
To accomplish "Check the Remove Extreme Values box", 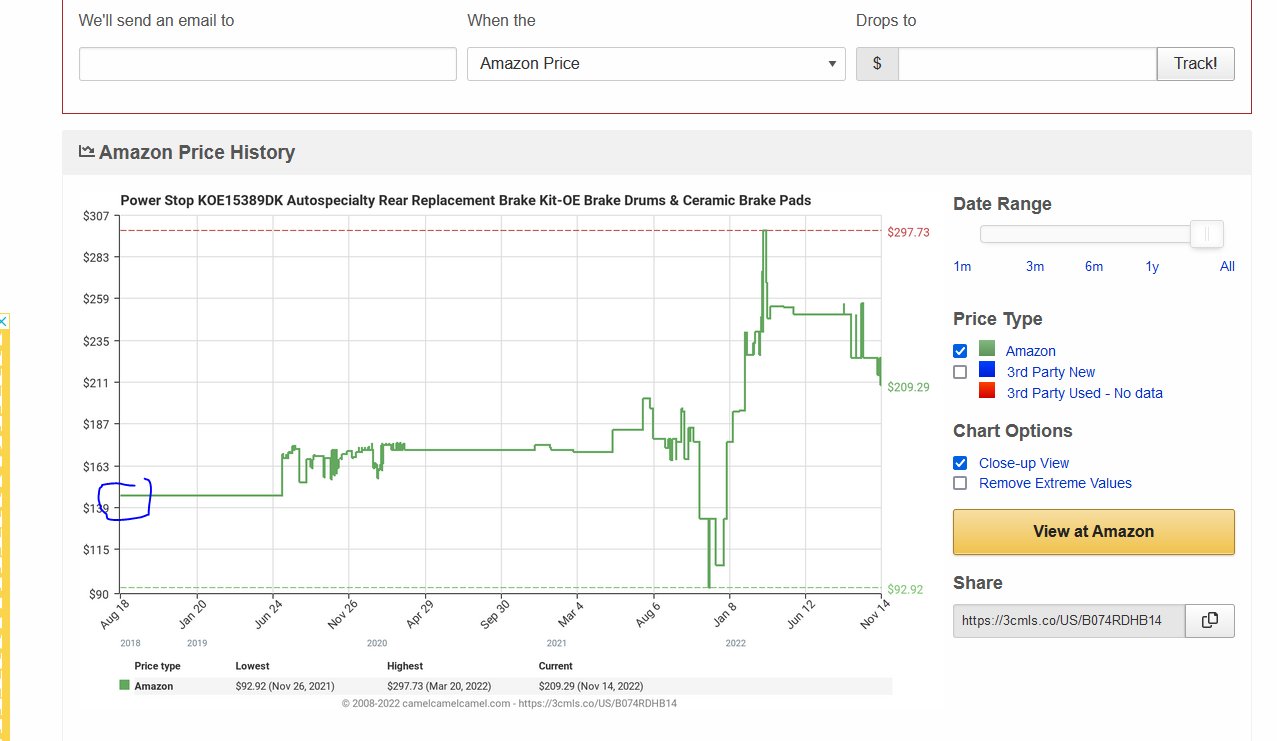I will [x=960, y=483].
